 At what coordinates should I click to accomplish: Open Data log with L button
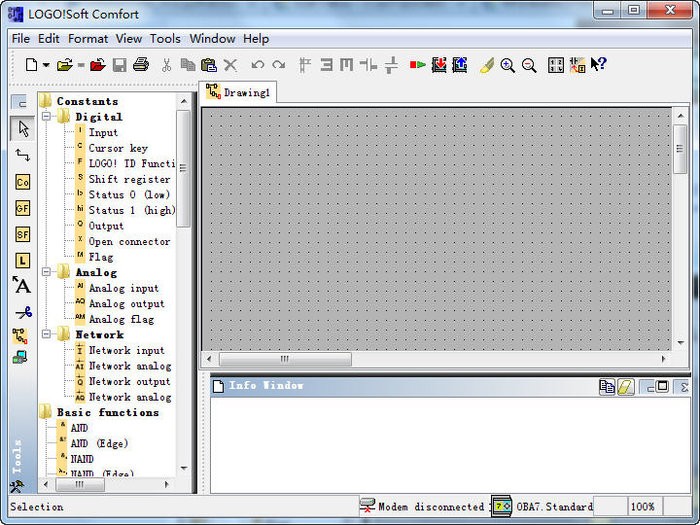[22, 261]
